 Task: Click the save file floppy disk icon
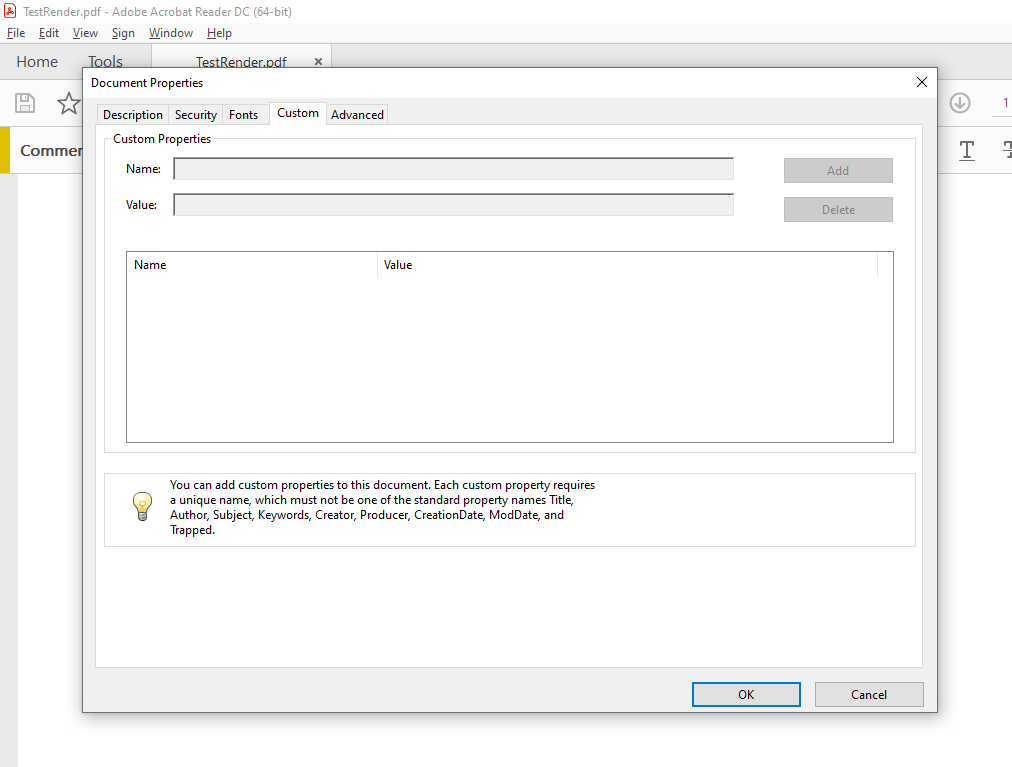pyautogui.click(x=25, y=103)
